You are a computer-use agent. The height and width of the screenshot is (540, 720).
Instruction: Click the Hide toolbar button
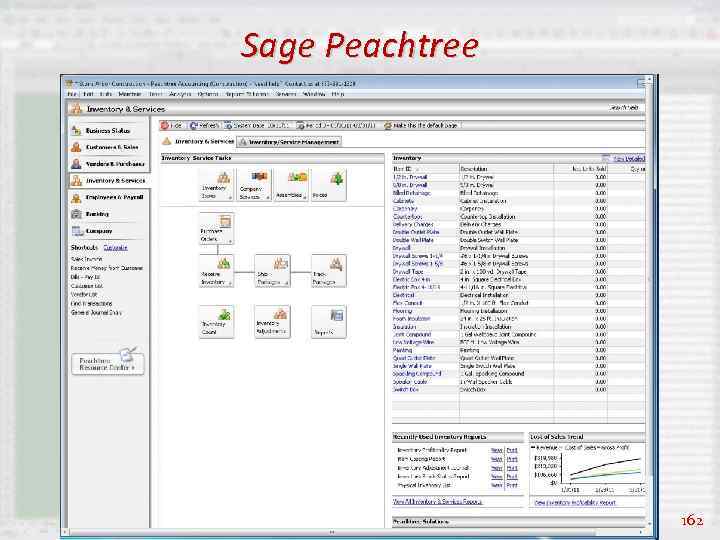pos(172,125)
